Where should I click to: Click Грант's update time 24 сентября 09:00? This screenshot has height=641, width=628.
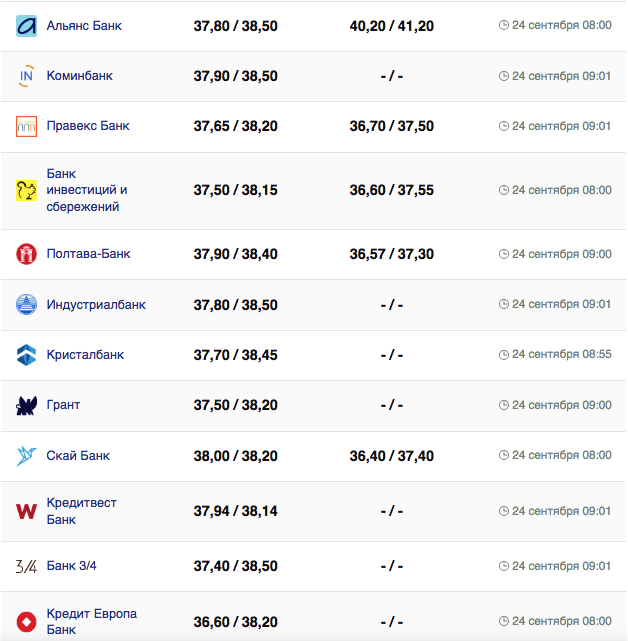(561, 405)
